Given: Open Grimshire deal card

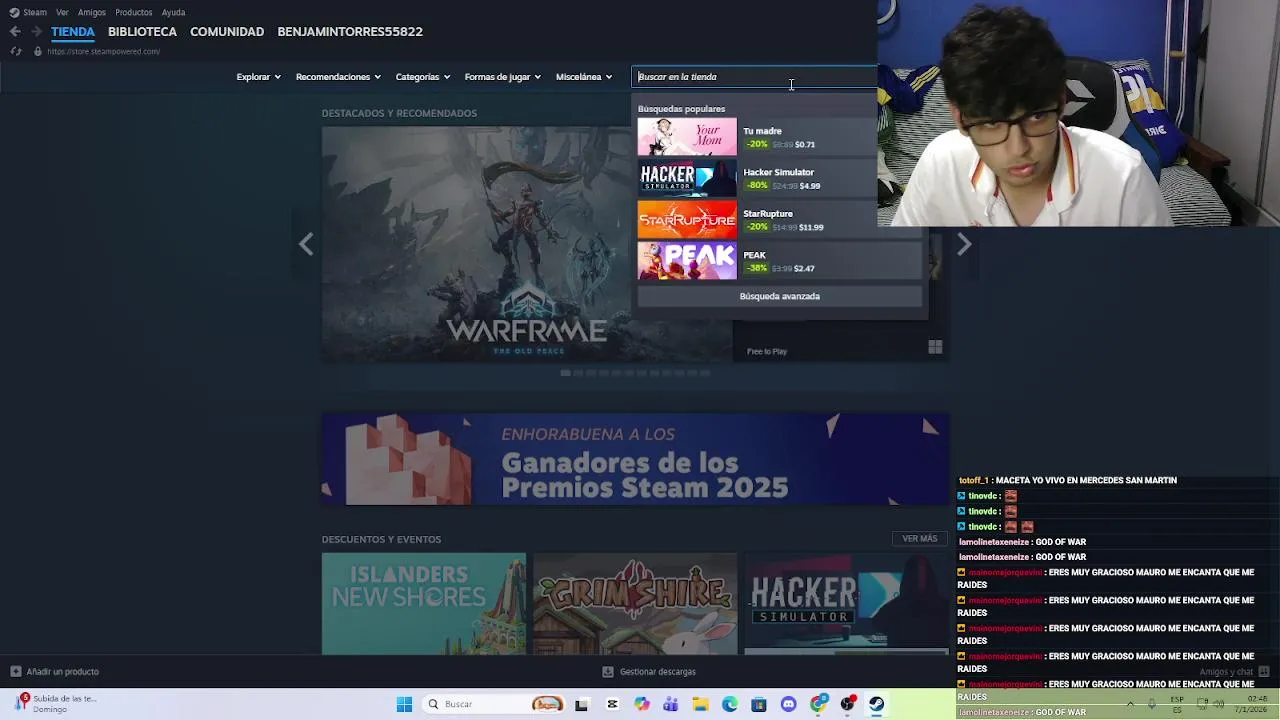Looking at the screenshot, I should click(635, 604).
